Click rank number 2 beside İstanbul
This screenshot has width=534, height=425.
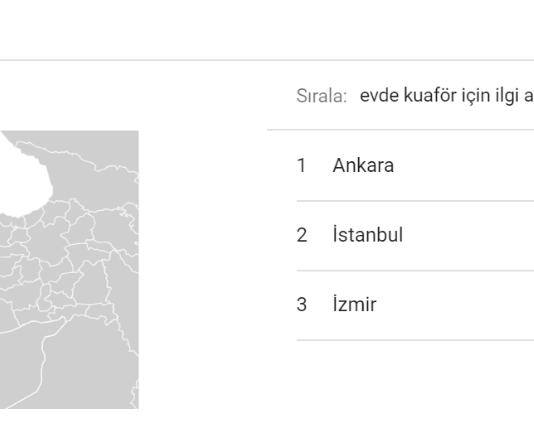click(x=302, y=235)
